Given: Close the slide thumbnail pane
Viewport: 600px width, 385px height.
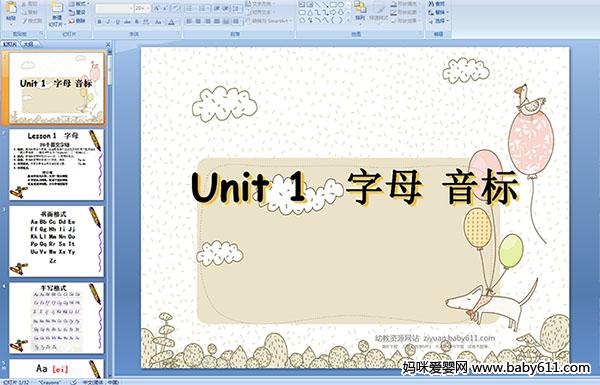Looking at the screenshot, I should (x=108, y=44).
